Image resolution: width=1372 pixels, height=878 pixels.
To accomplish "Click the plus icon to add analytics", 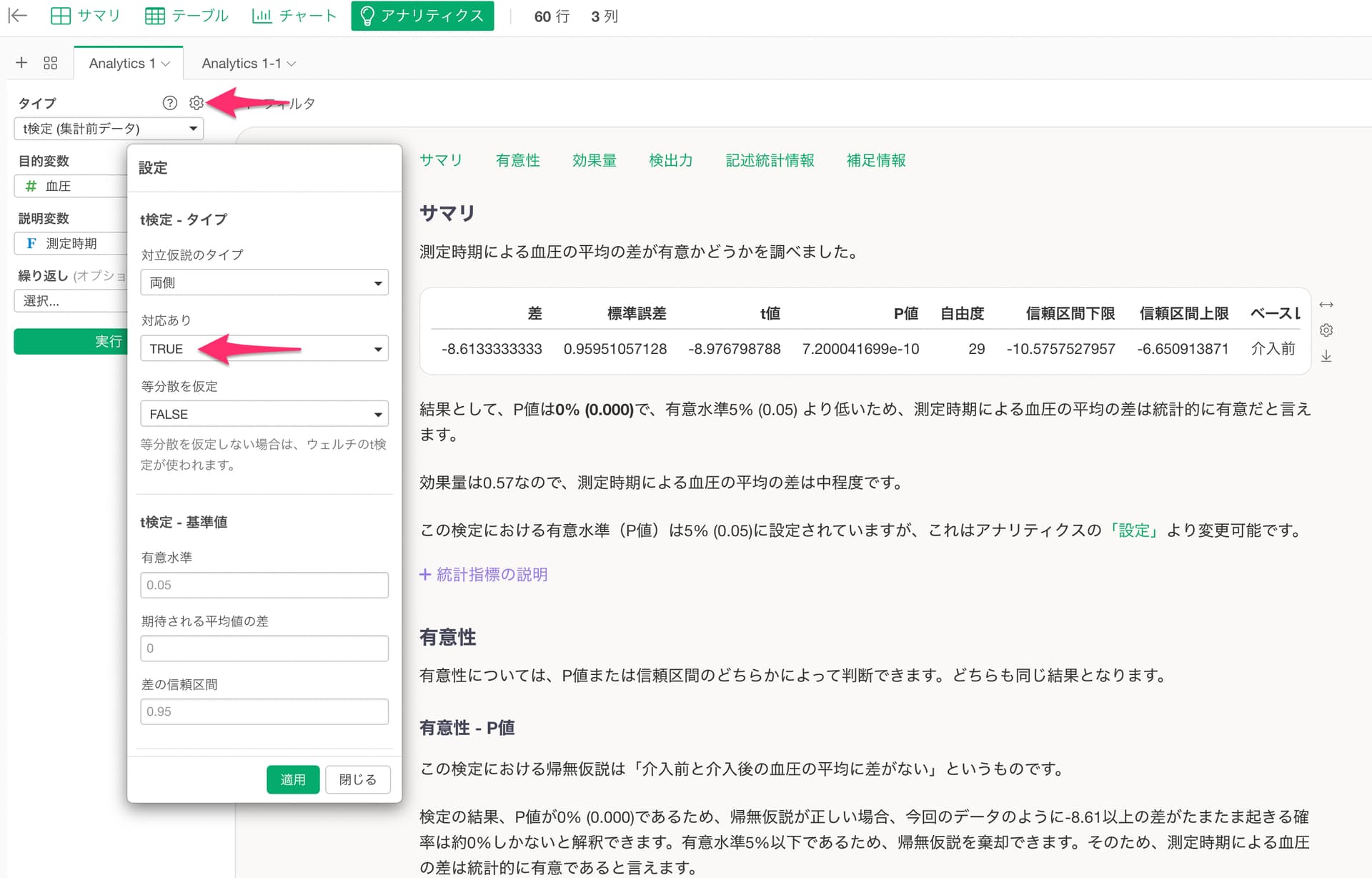I will (21, 63).
